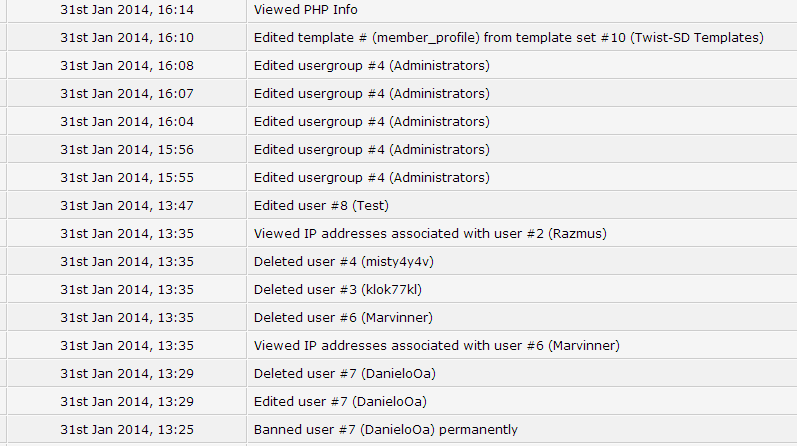
Task: Click the date '31st Jan 2014, 13:25'
Action: [127, 429]
